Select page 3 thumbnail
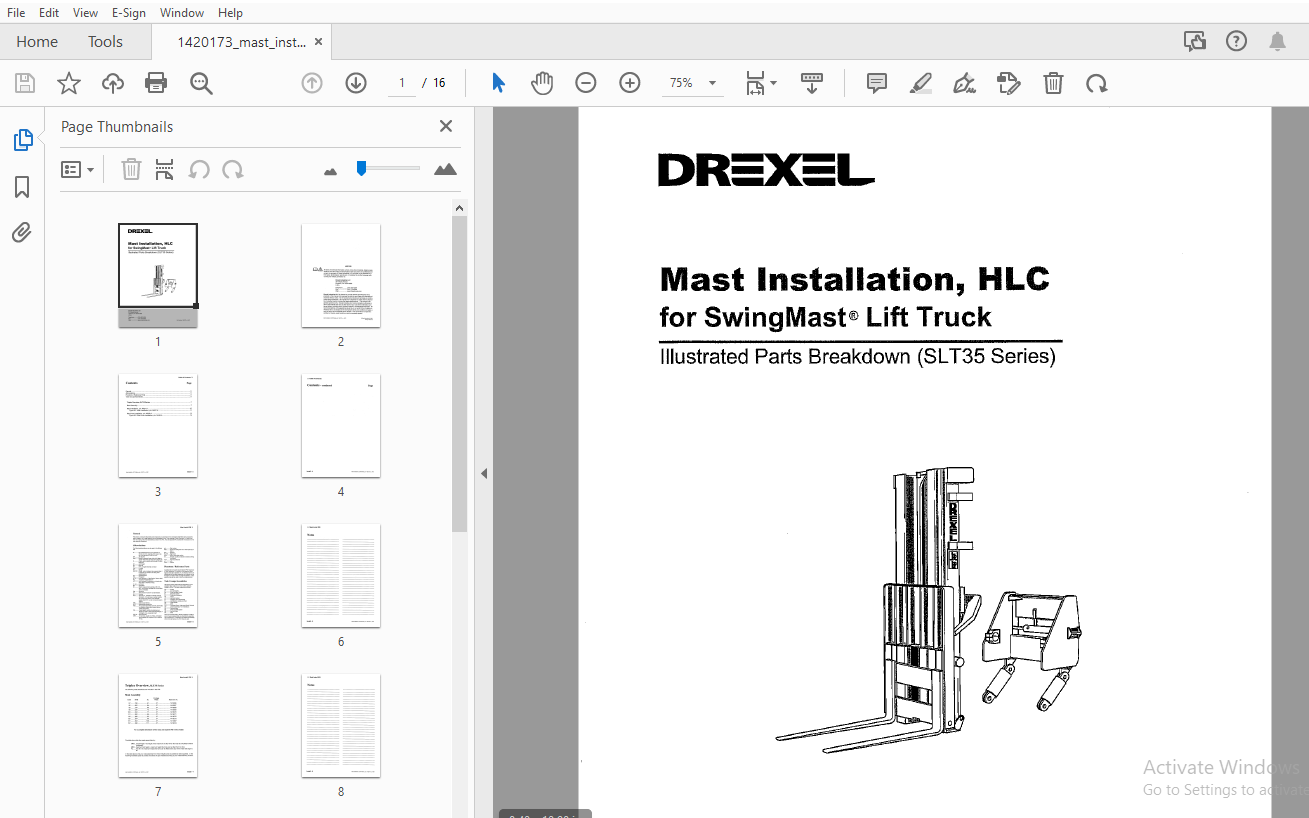This screenshot has width=1309, height=818. click(158, 425)
